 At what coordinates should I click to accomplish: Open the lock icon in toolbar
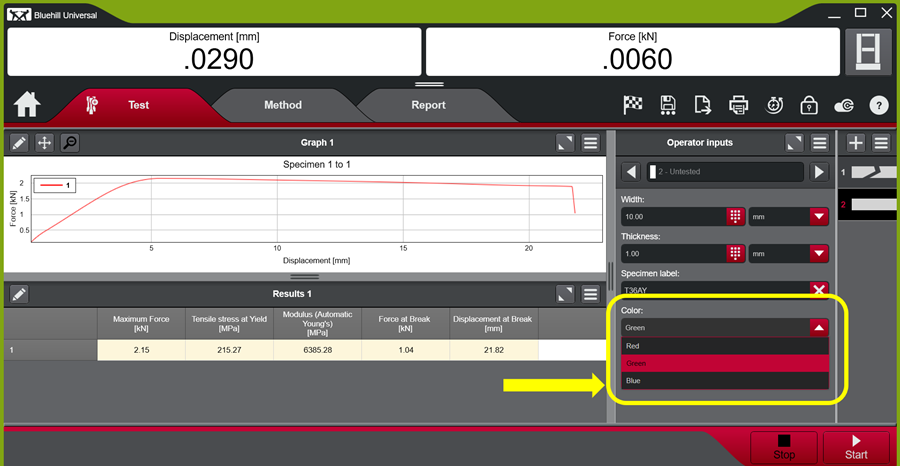tap(809, 105)
